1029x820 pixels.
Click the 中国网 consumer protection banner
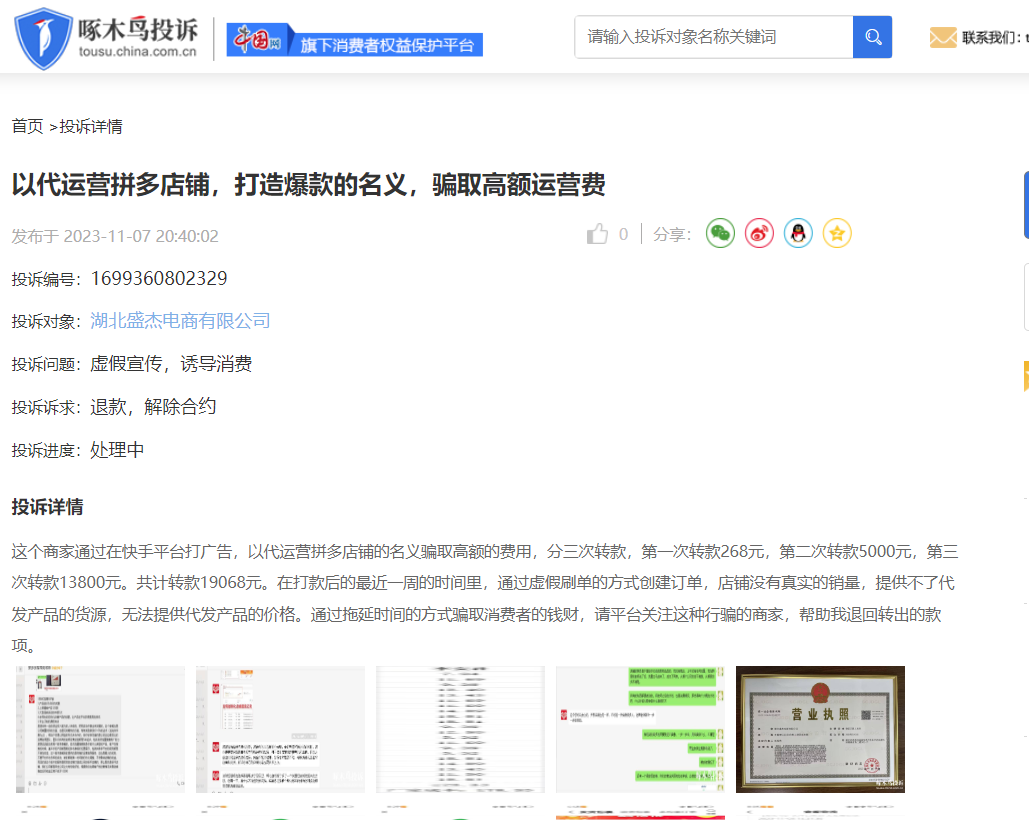[x=354, y=40]
